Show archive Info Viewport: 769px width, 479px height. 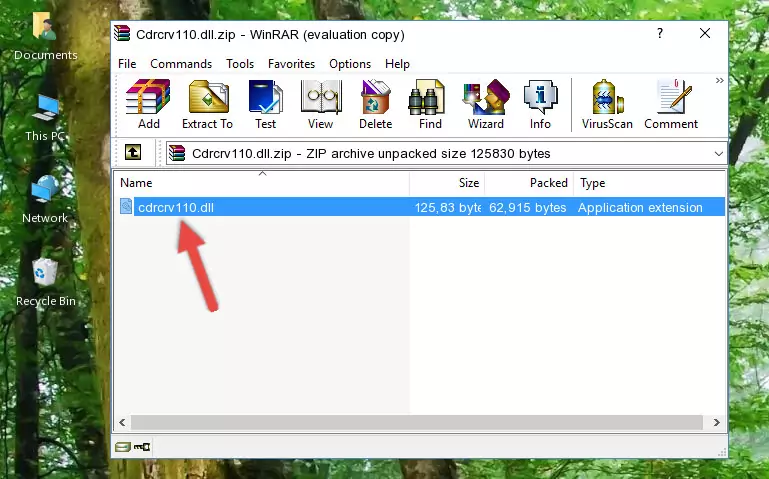[x=540, y=104]
